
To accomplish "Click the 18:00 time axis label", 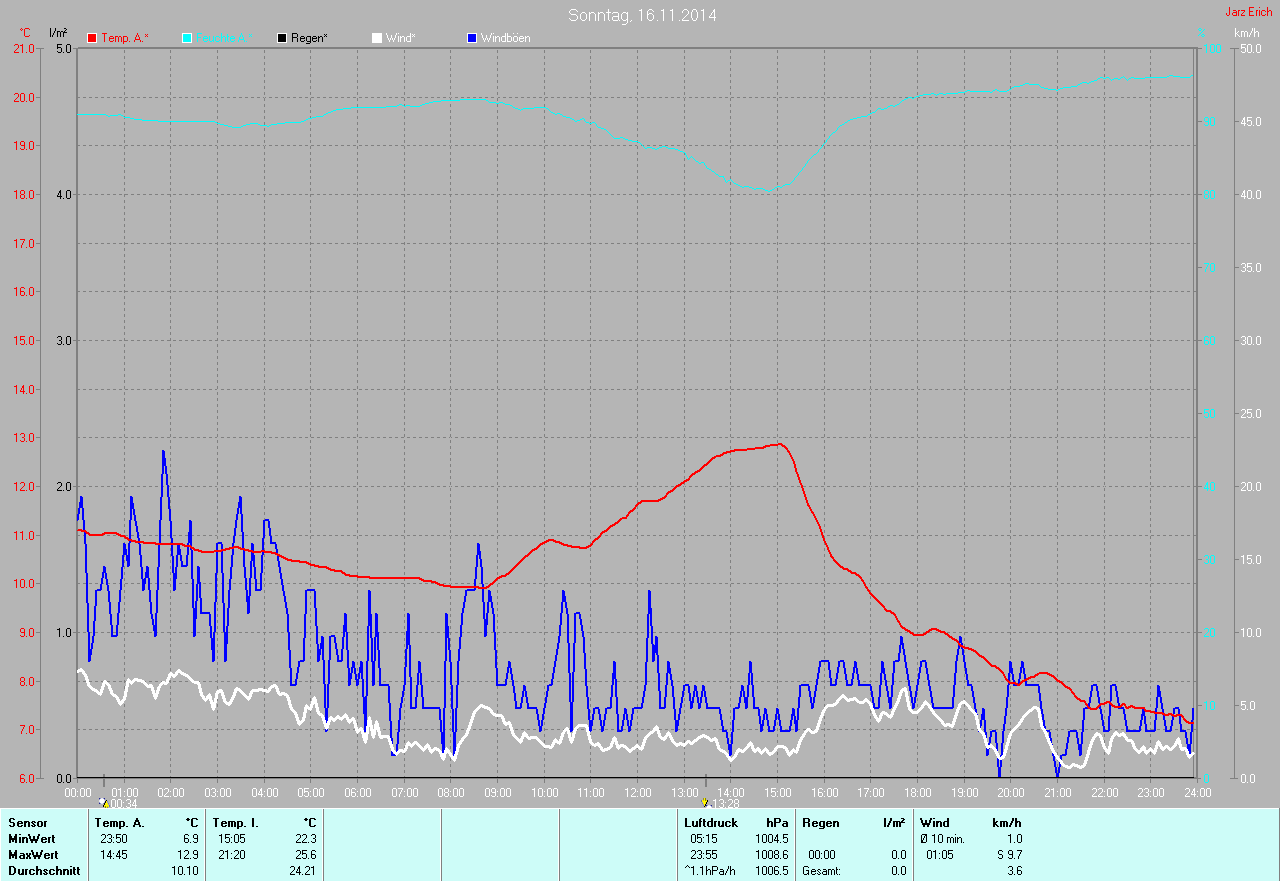I will pos(917,792).
